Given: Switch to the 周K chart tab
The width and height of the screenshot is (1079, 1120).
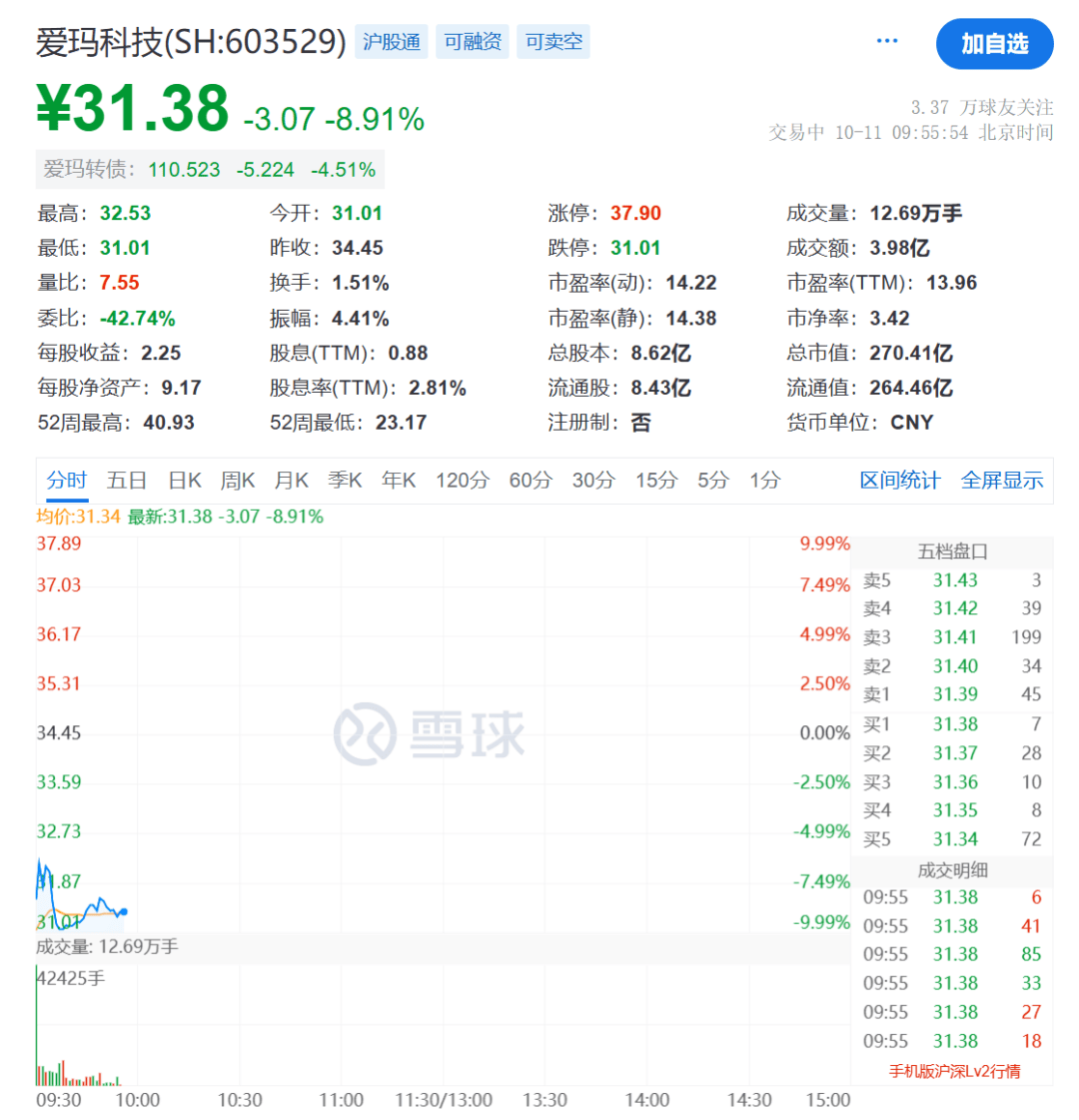Looking at the screenshot, I should coord(238,480).
